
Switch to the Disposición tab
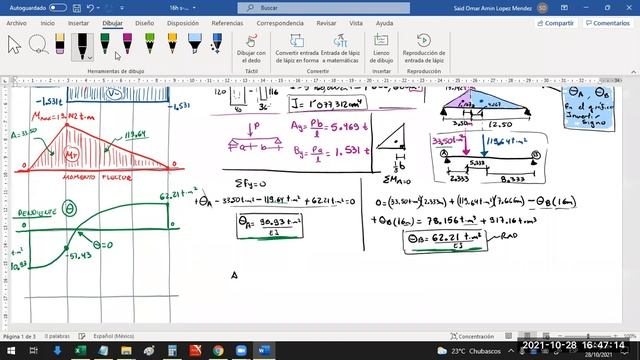(183, 23)
